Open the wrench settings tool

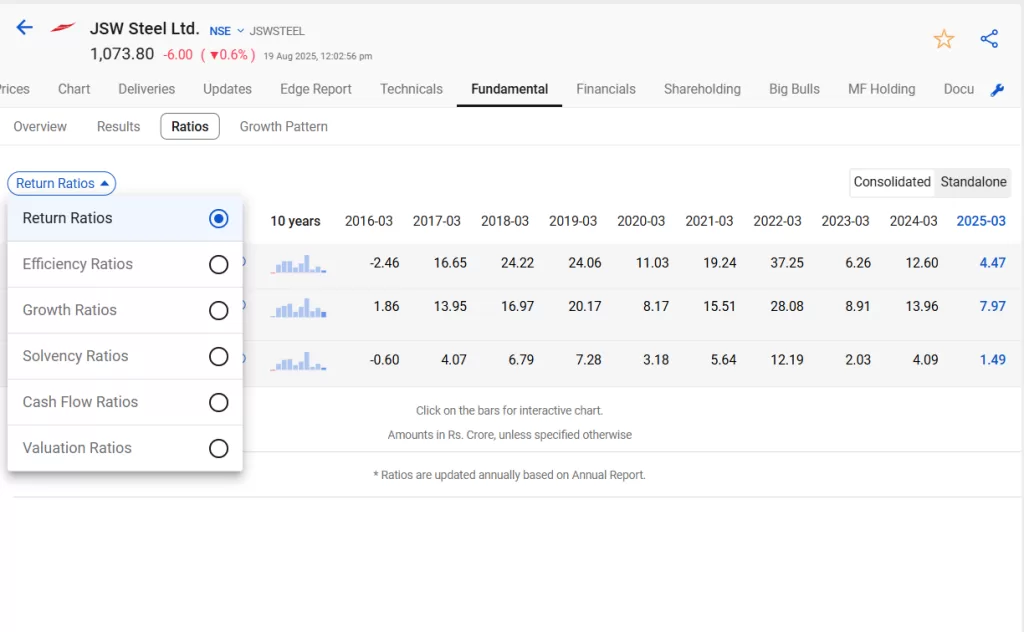tap(997, 90)
